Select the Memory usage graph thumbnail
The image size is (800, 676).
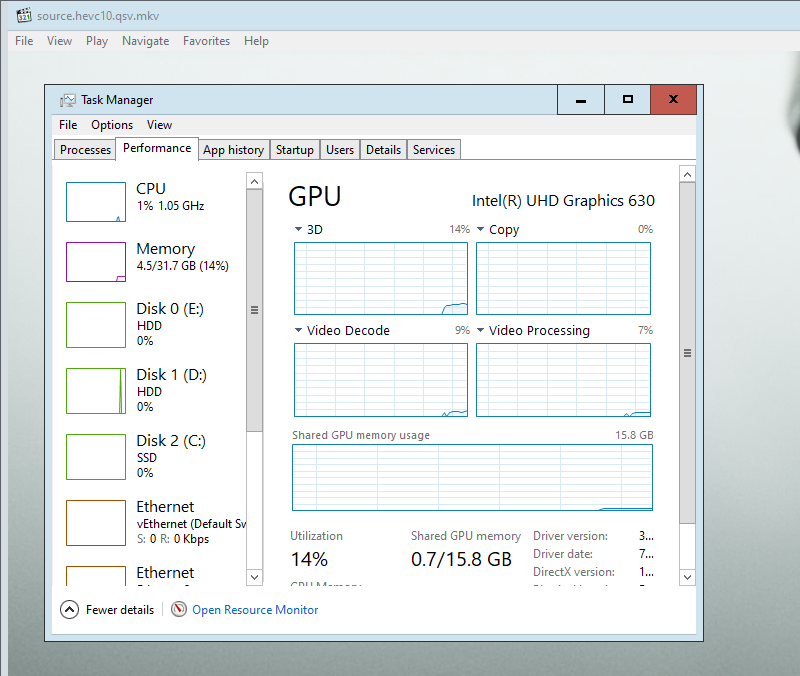(96, 262)
